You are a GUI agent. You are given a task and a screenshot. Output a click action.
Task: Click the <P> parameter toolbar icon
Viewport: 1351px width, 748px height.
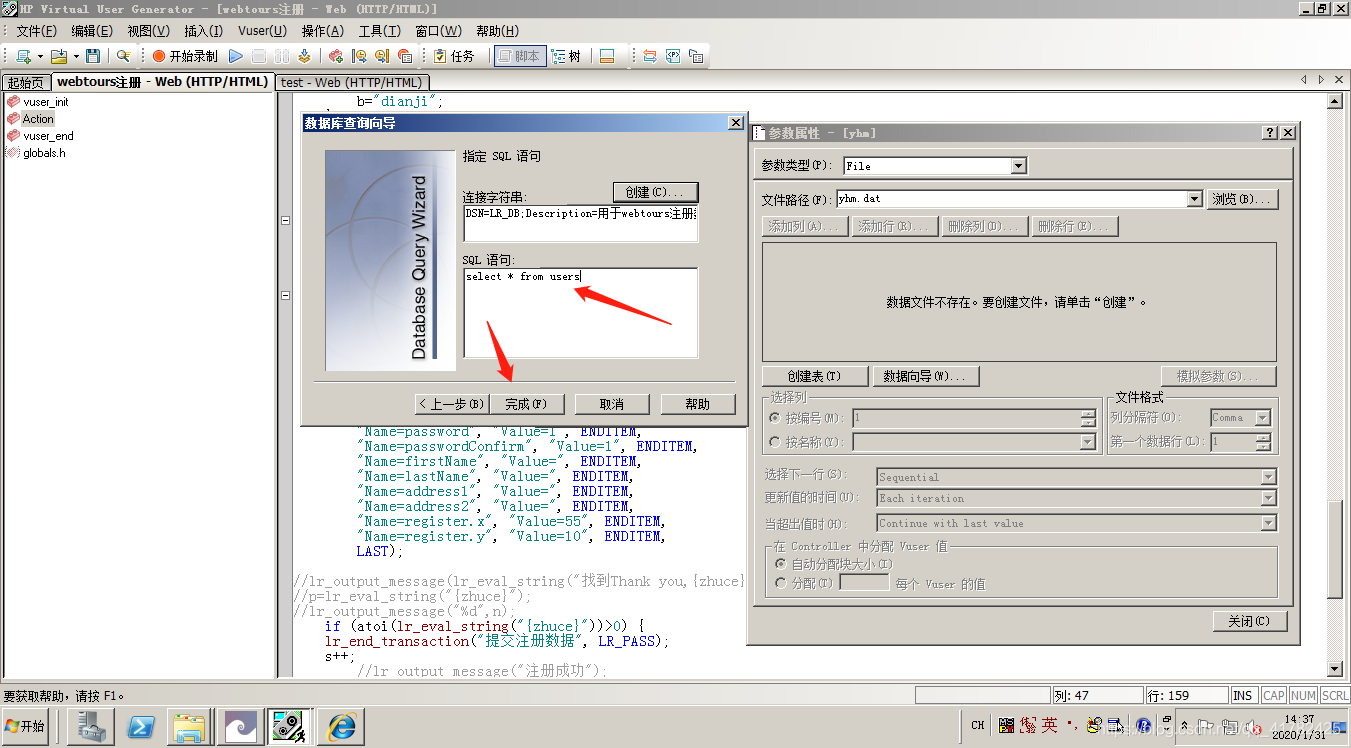pyautogui.click(x=673, y=56)
